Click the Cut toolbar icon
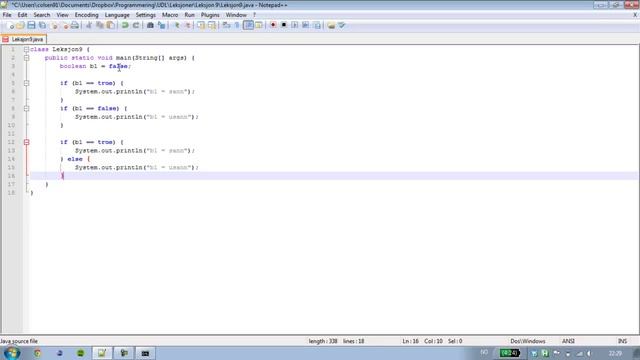This screenshot has height=360, width=640. [89, 25]
